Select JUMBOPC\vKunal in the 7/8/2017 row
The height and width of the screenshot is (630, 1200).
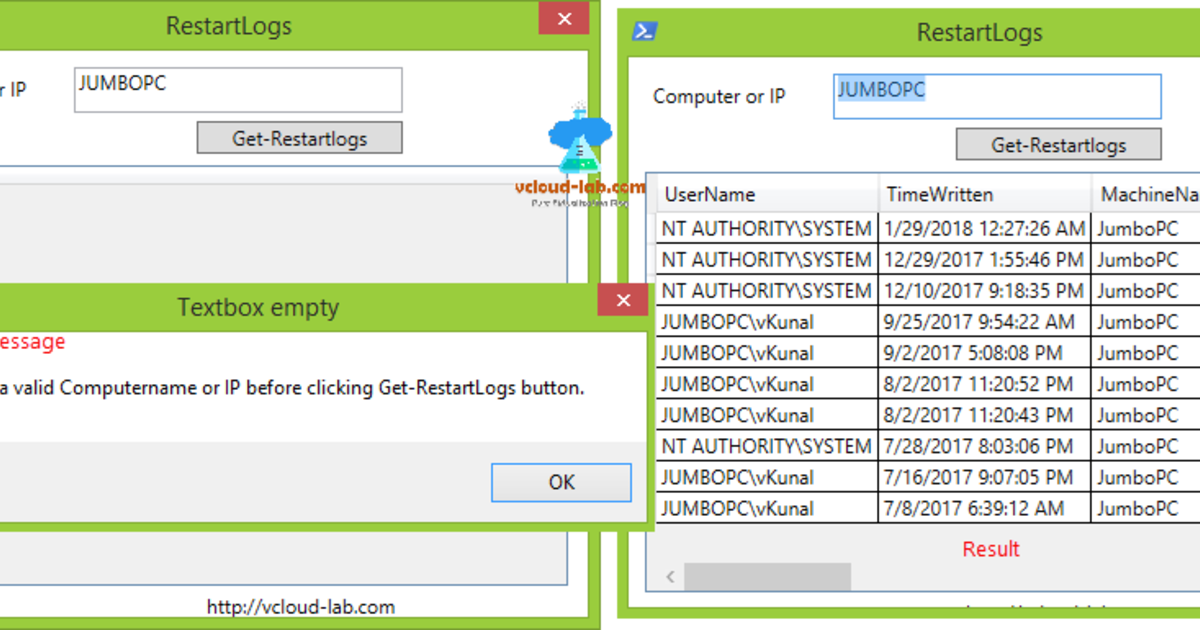(767, 507)
